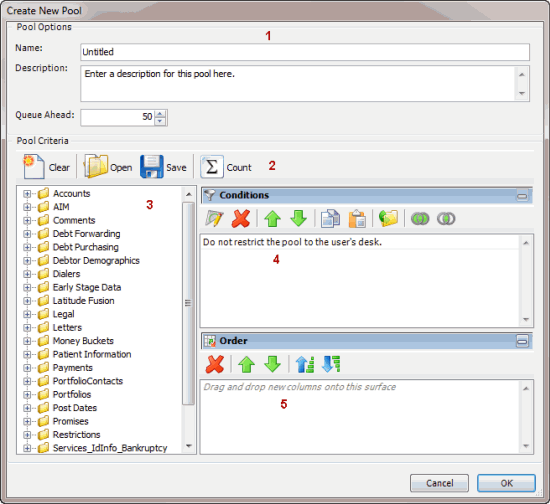The height and width of the screenshot is (504, 550).
Task: Click the Clear criteria icon
Action: (x=34, y=167)
